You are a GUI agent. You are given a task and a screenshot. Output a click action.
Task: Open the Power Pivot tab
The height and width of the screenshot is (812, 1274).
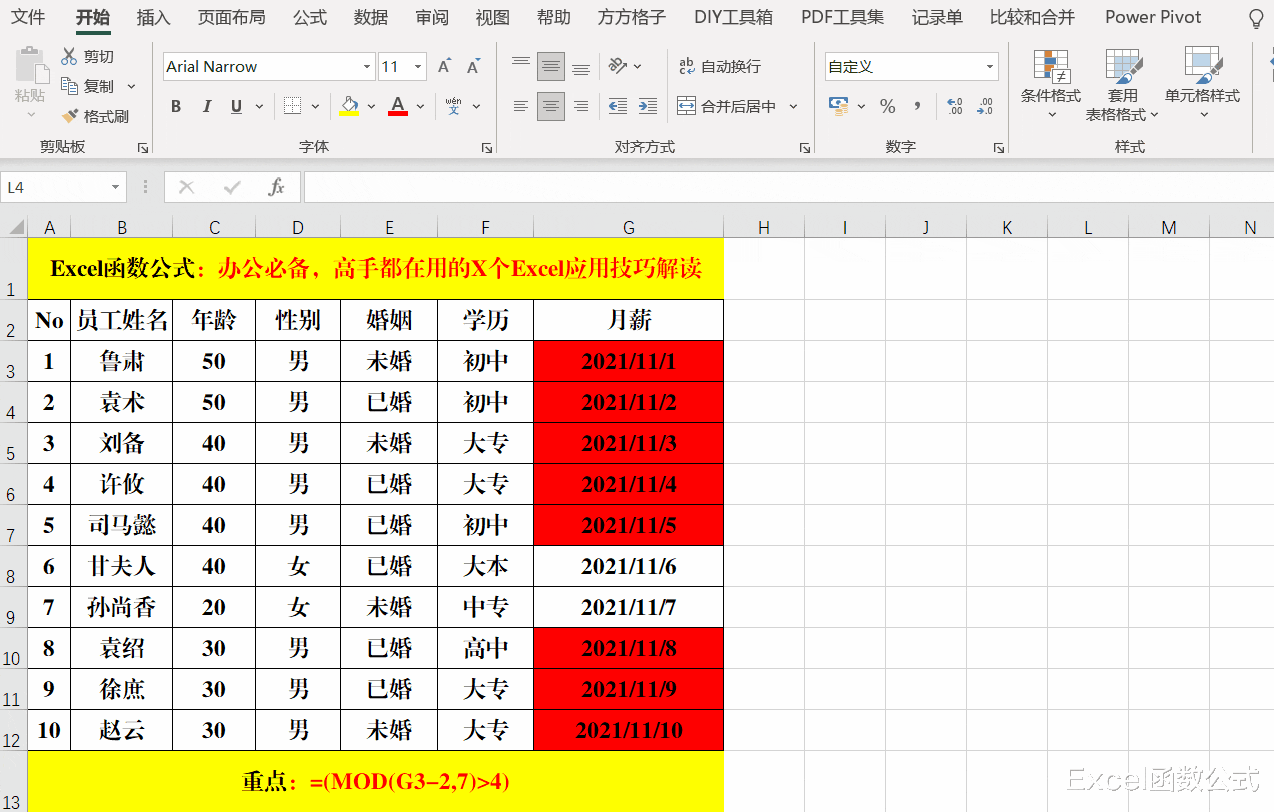coord(1152,17)
